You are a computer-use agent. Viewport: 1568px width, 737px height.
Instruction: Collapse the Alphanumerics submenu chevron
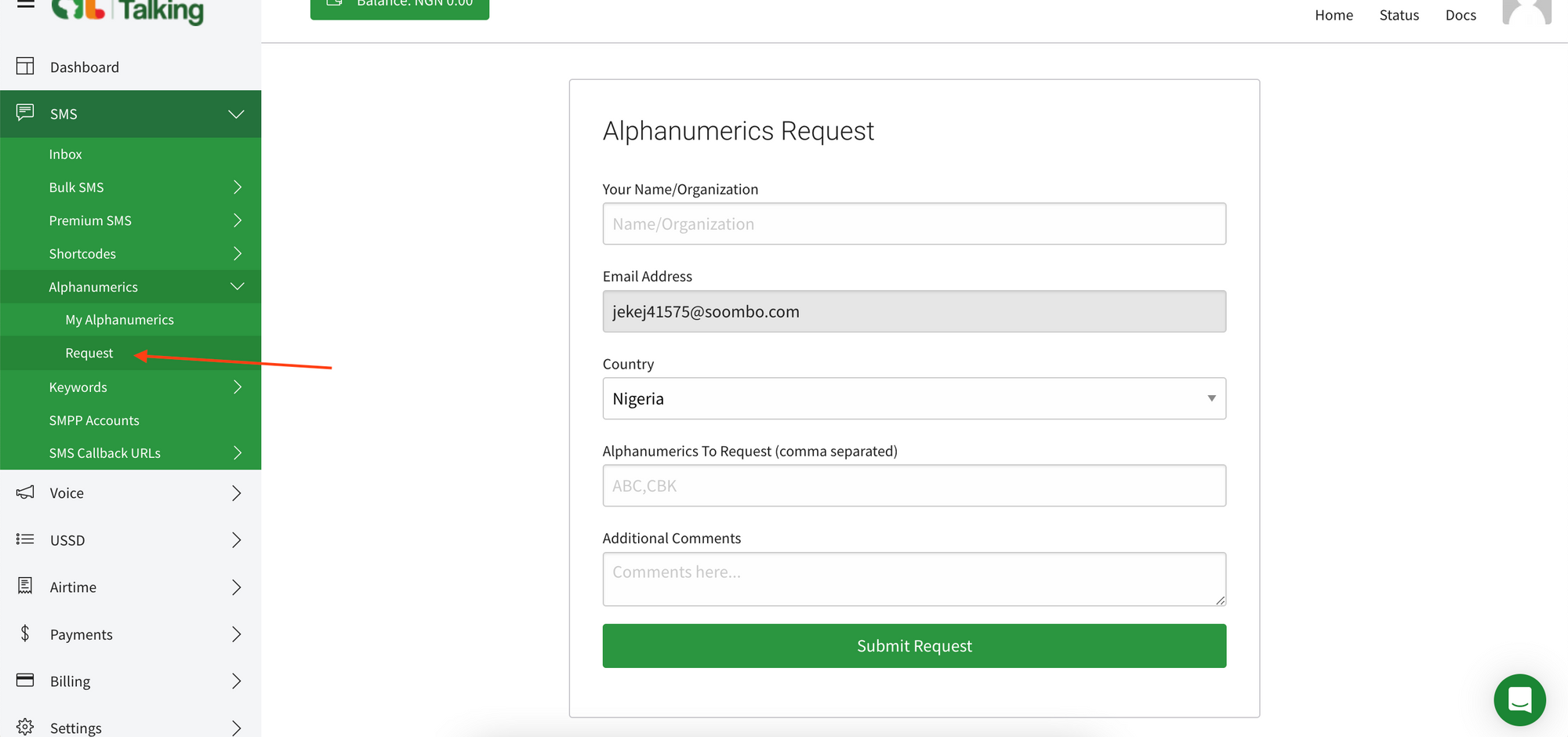[x=237, y=286]
